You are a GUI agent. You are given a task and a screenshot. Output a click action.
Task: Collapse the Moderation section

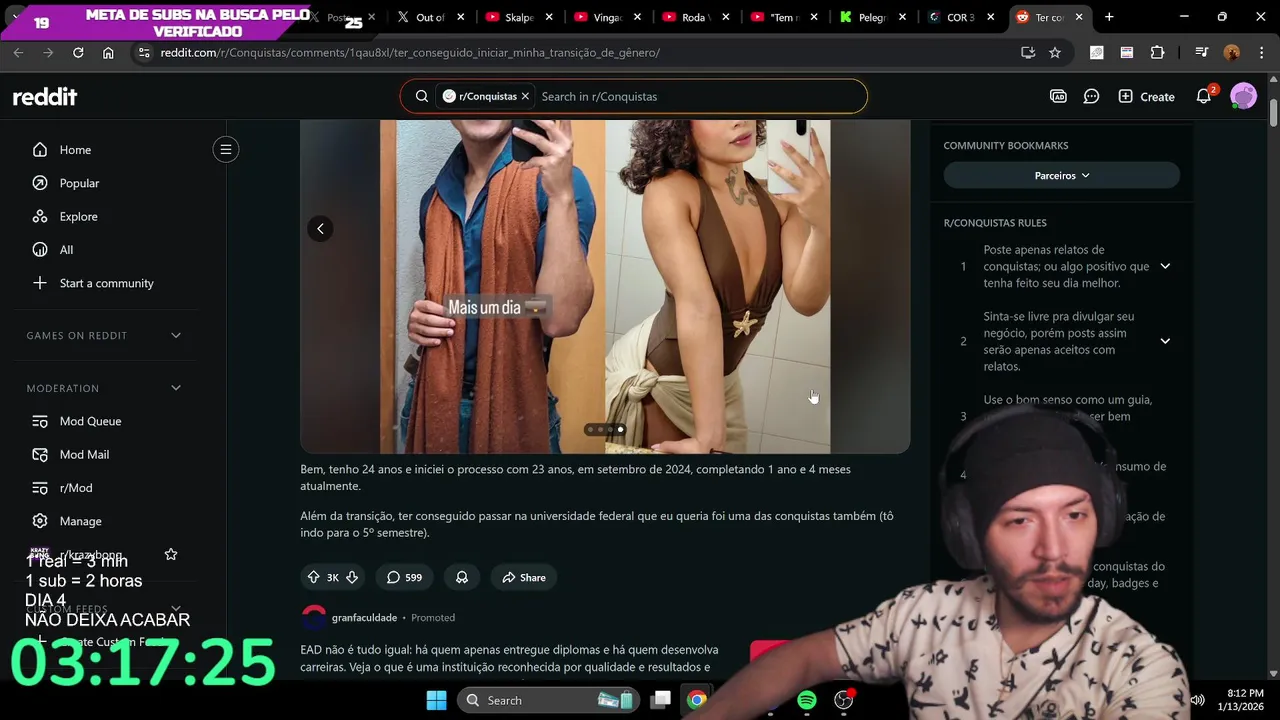[x=176, y=388]
